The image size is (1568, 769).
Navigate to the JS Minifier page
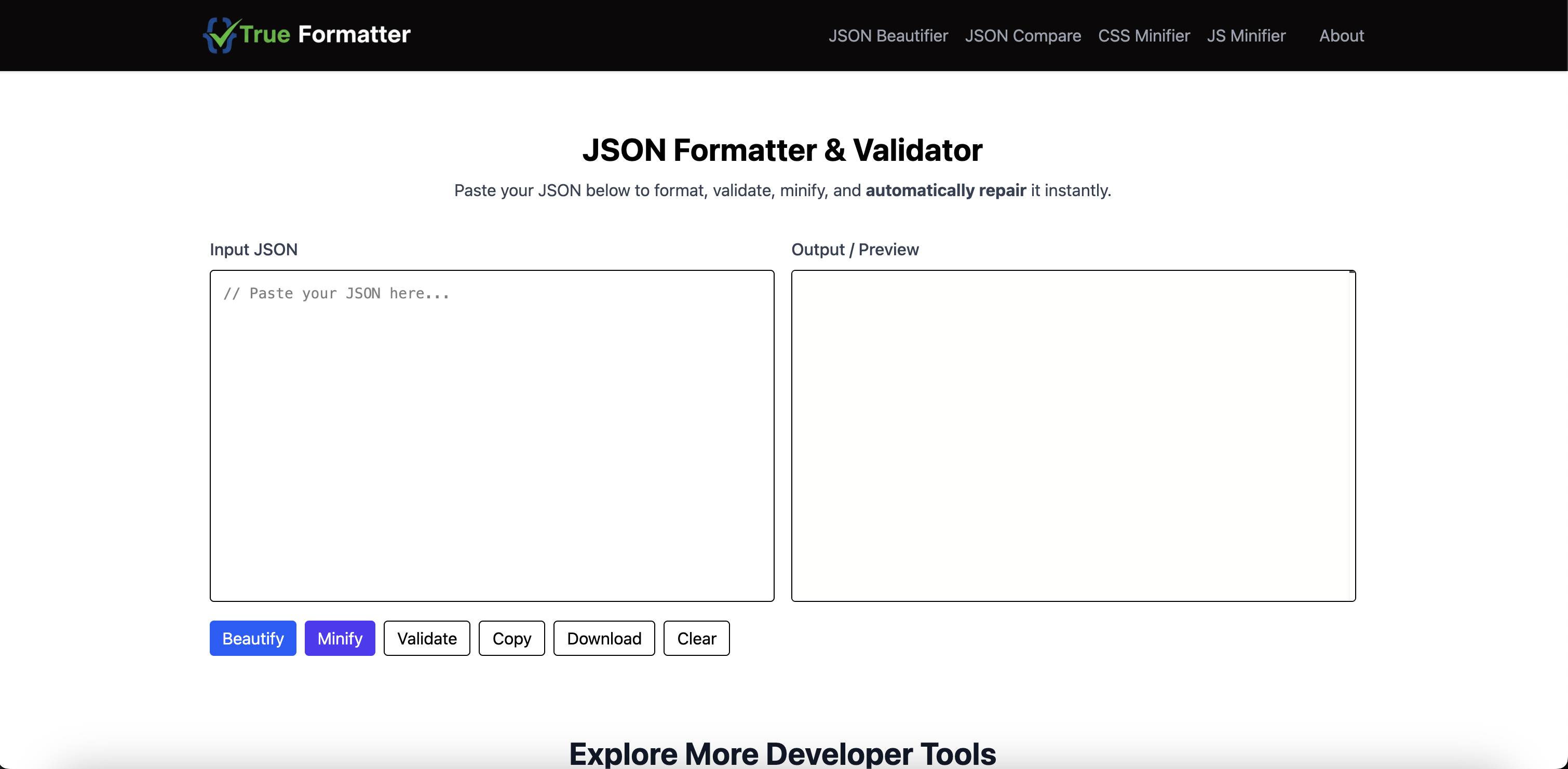(x=1246, y=36)
